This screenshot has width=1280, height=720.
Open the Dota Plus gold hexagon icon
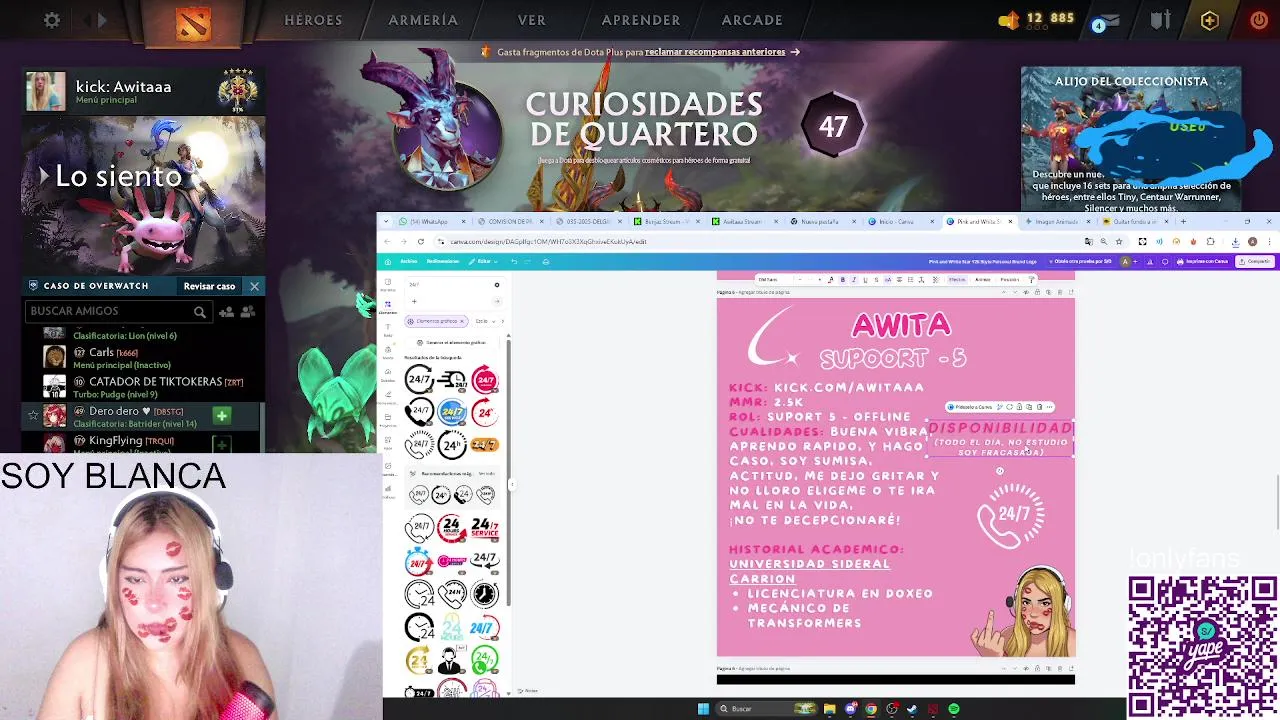coord(1209,20)
